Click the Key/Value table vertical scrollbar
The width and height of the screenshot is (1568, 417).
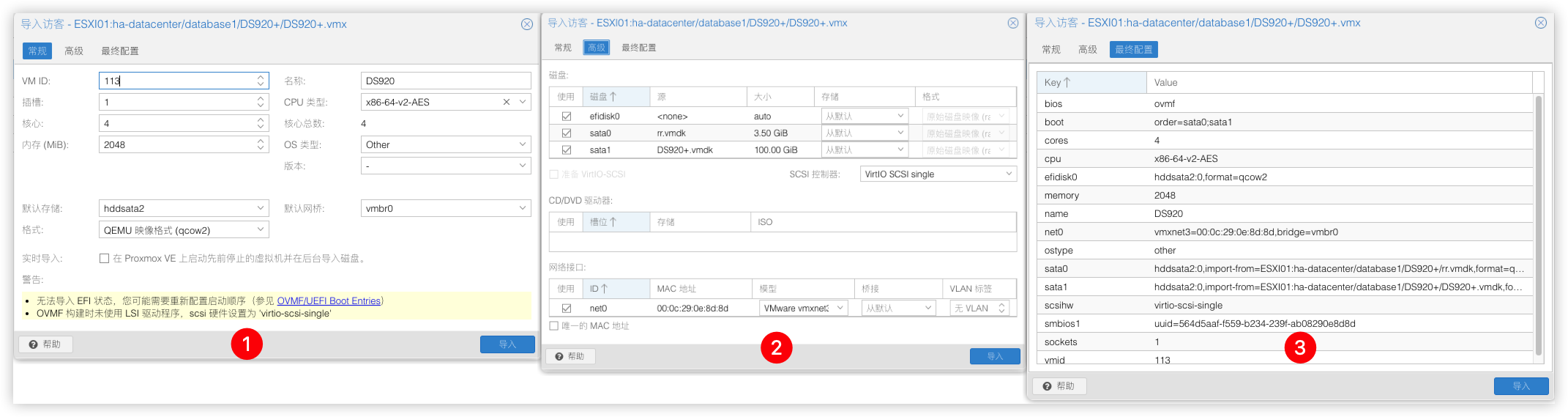click(x=1538, y=220)
